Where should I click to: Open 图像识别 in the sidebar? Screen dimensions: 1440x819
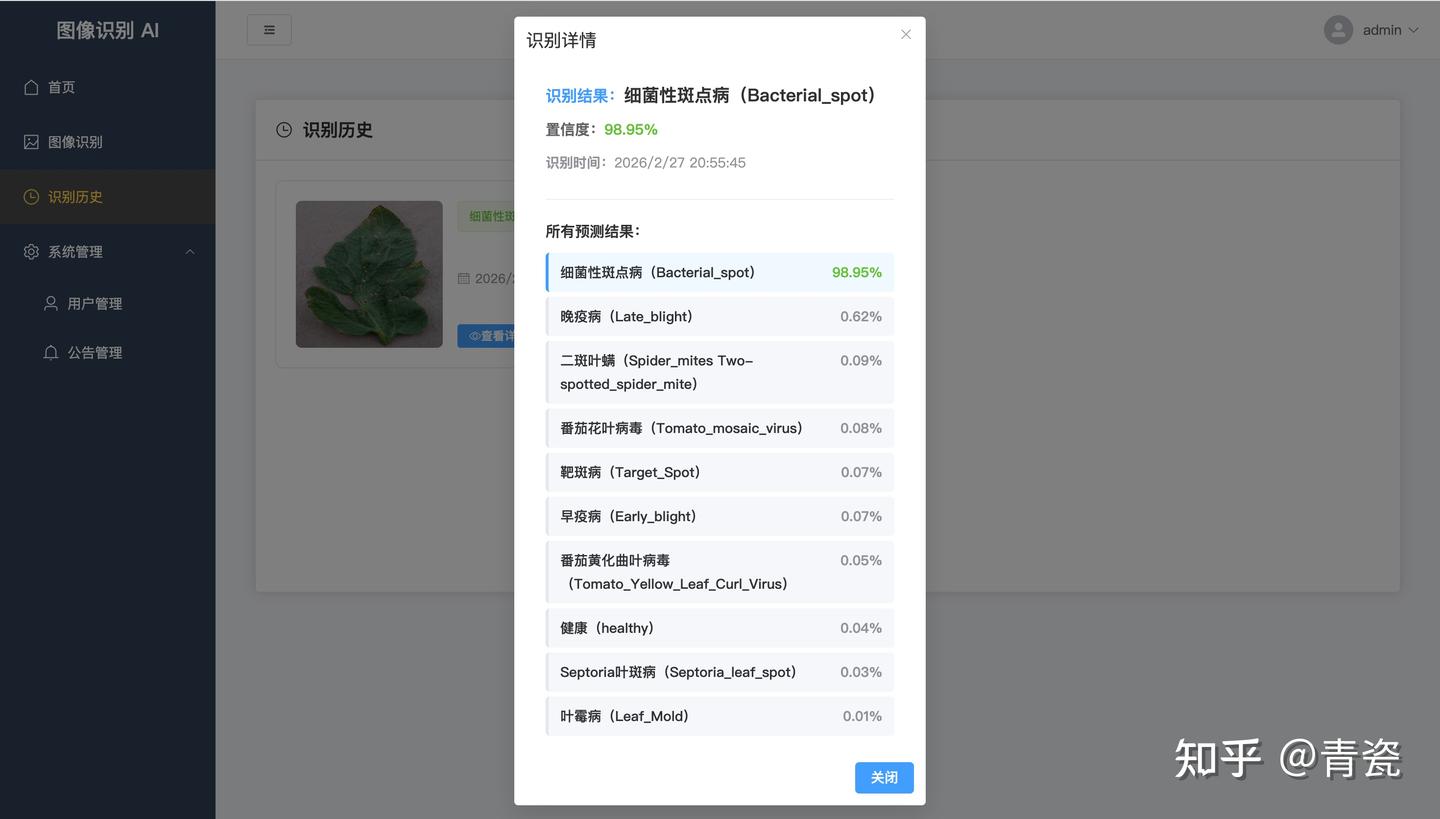pos(108,142)
